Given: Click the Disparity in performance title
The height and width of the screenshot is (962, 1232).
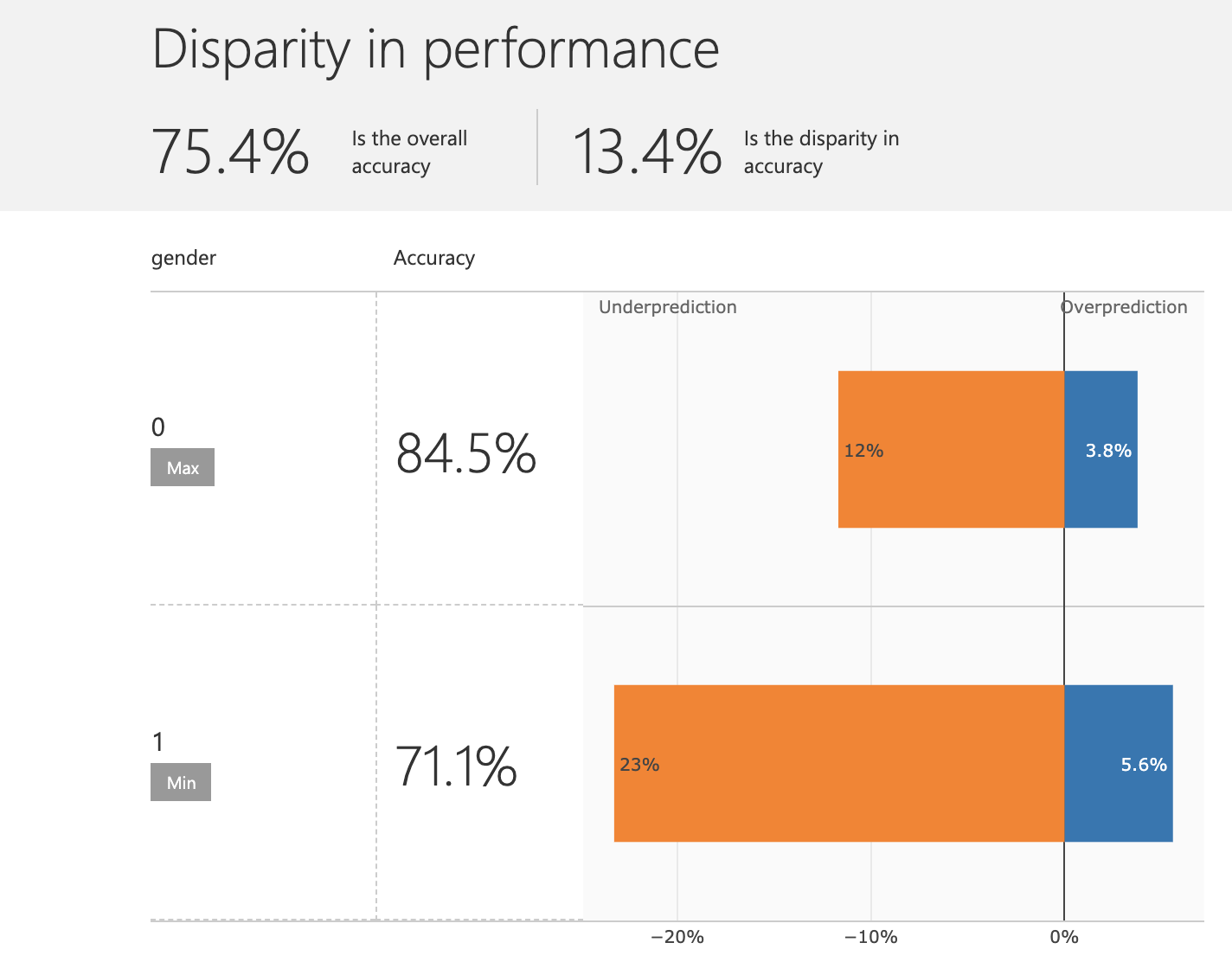Looking at the screenshot, I should pyautogui.click(x=435, y=49).
